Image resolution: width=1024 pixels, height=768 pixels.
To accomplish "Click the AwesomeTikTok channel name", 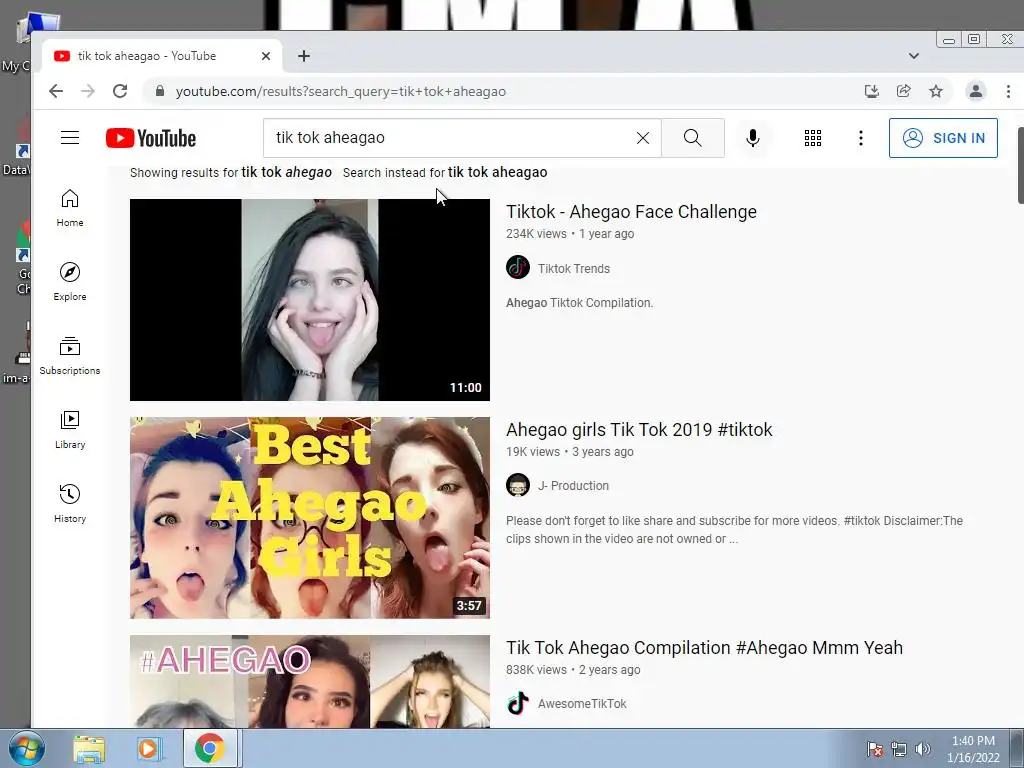I will click(582, 703).
